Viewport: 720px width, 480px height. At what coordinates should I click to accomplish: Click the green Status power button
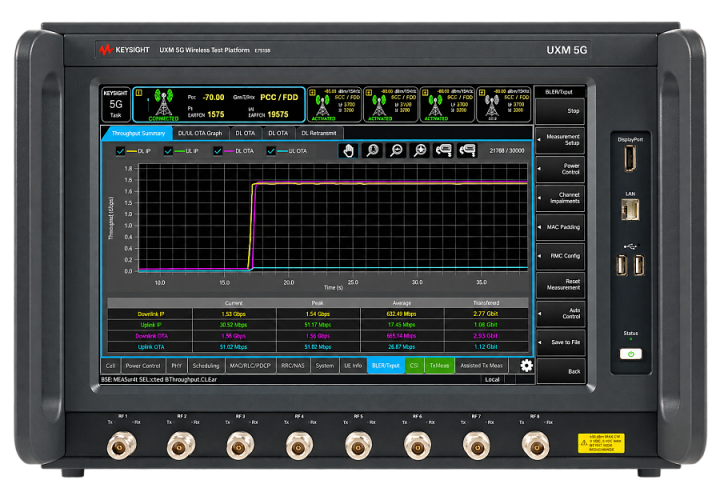(630, 354)
